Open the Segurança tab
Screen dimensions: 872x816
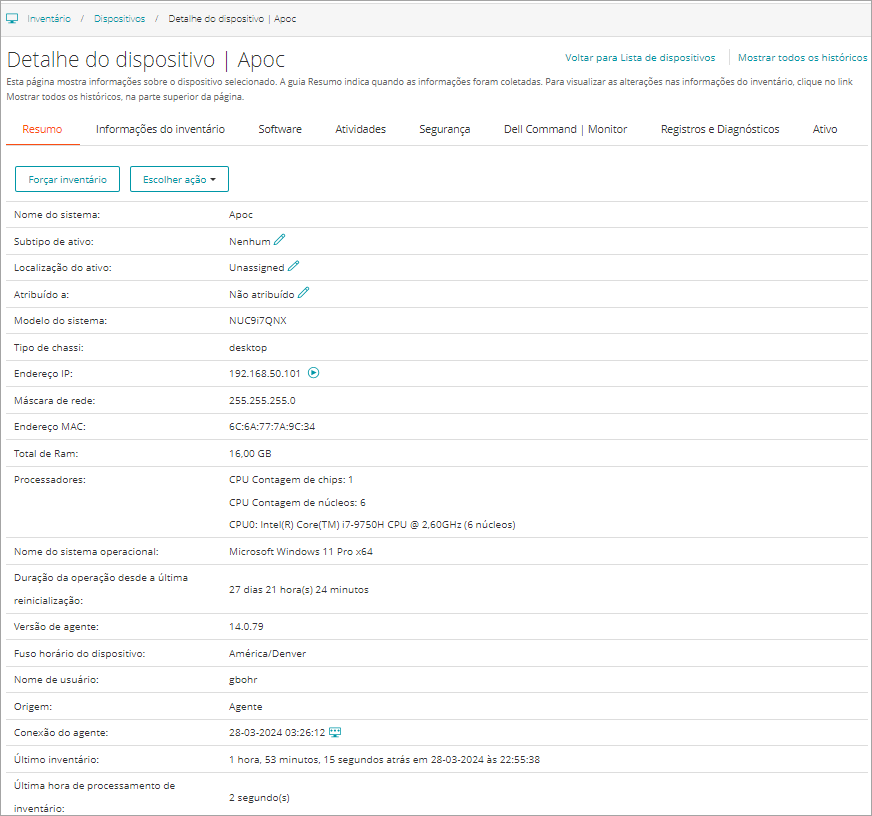tap(444, 129)
